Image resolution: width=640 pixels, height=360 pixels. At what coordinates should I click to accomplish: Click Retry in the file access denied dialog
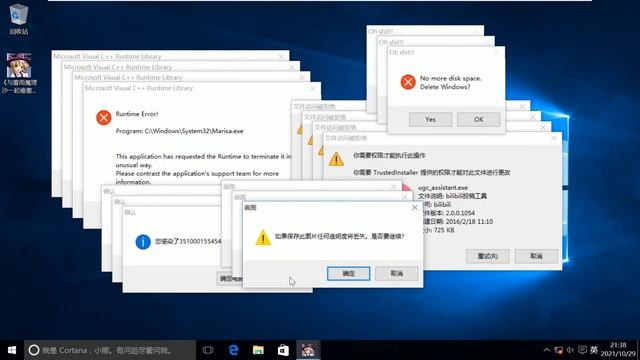click(487, 256)
